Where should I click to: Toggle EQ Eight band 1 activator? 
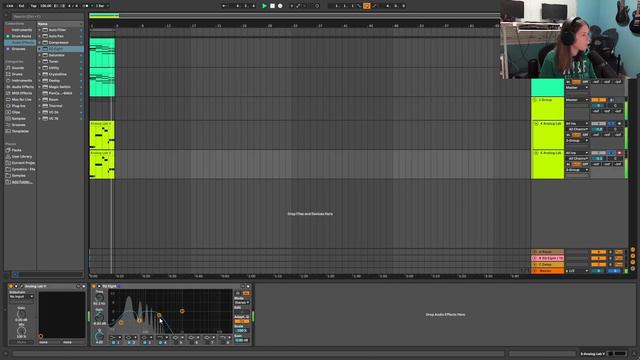113,342
